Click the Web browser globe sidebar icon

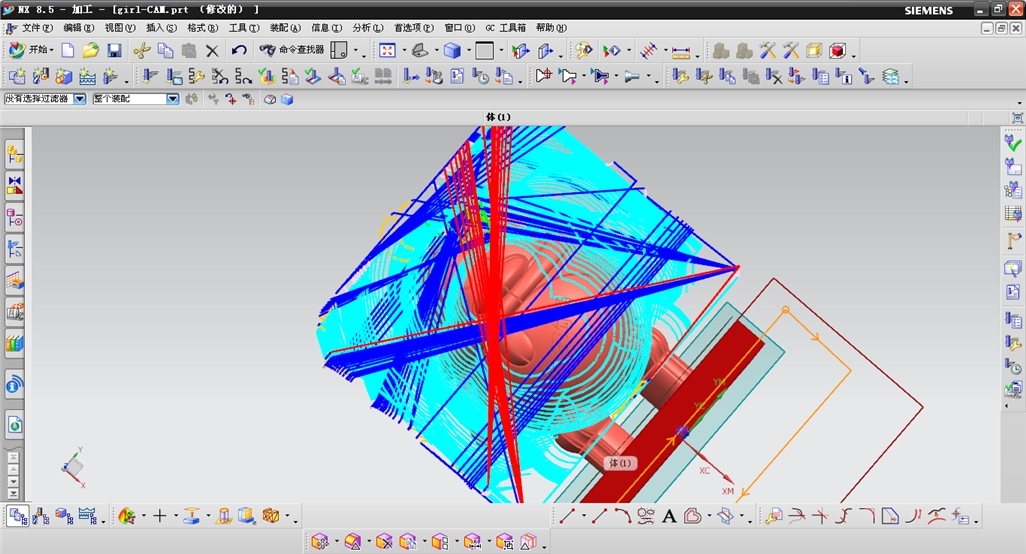[x=14, y=426]
